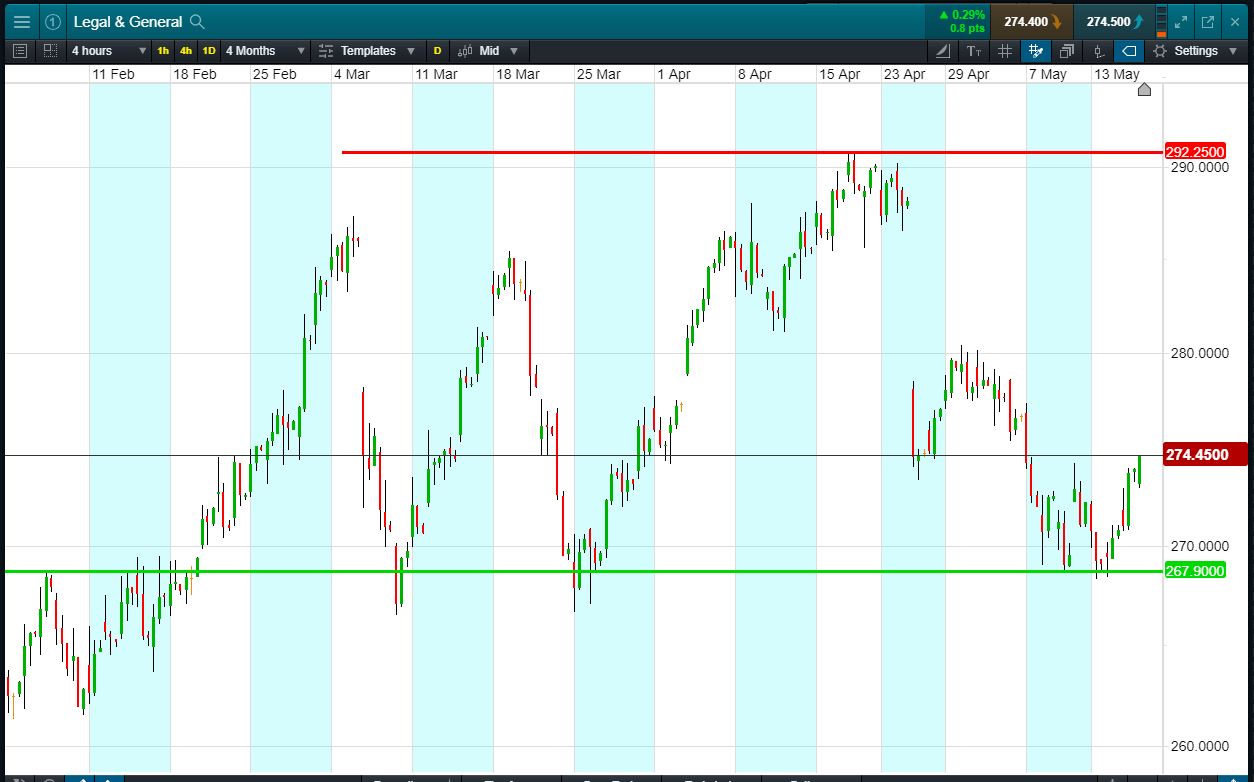The height and width of the screenshot is (782, 1254).
Task: Click the red 292.2500 resistance label
Action: click(1195, 152)
